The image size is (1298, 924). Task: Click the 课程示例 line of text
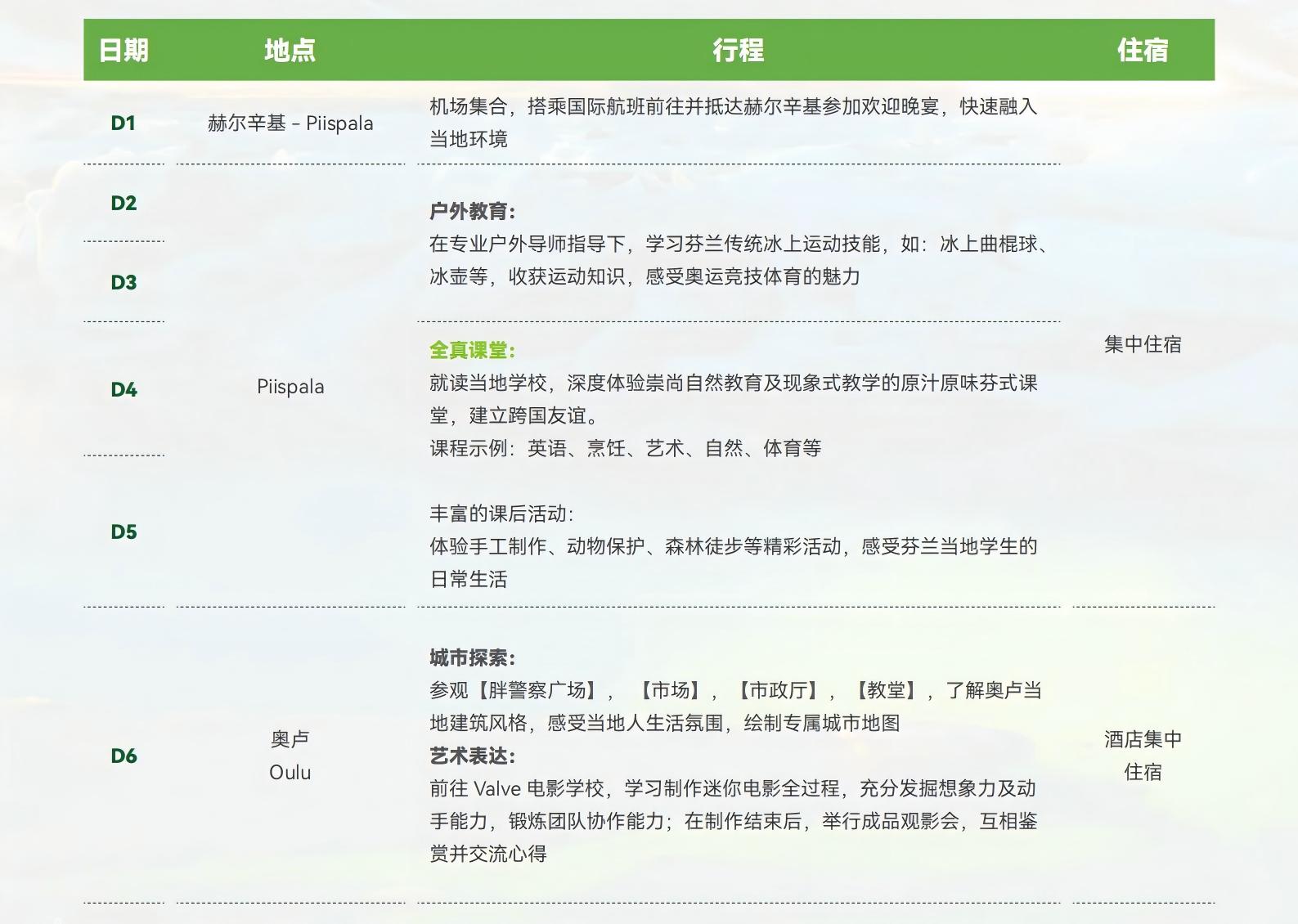click(x=625, y=449)
